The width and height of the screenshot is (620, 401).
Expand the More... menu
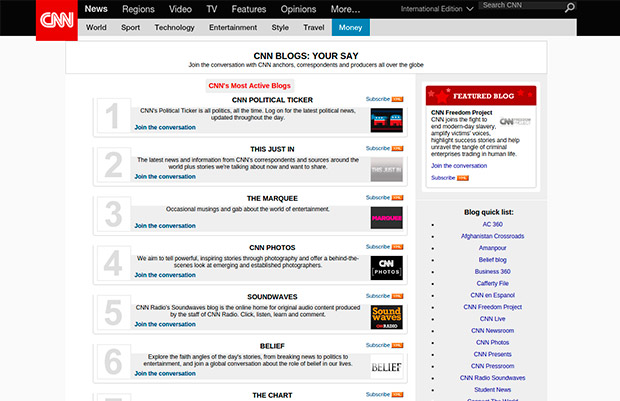pyautogui.click(x=345, y=9)
